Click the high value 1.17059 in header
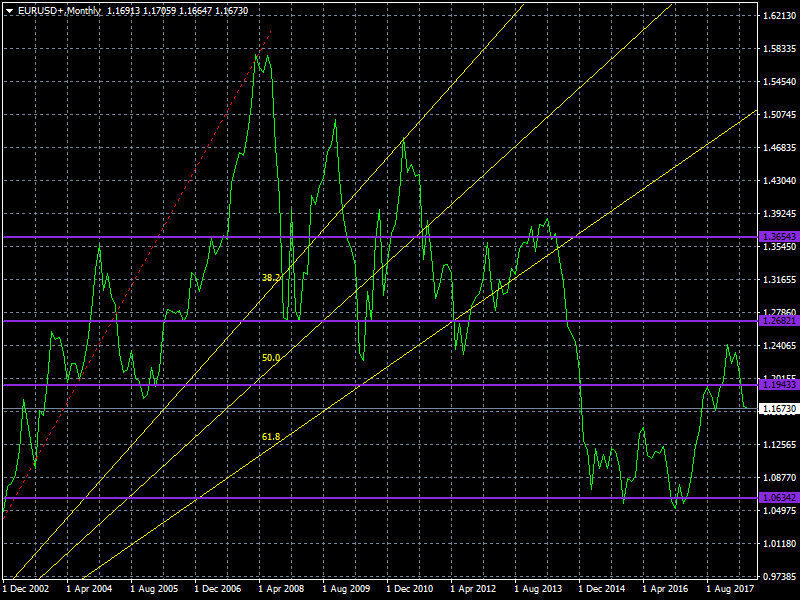This screenshot has width=800, height=600. pos(159,11)
